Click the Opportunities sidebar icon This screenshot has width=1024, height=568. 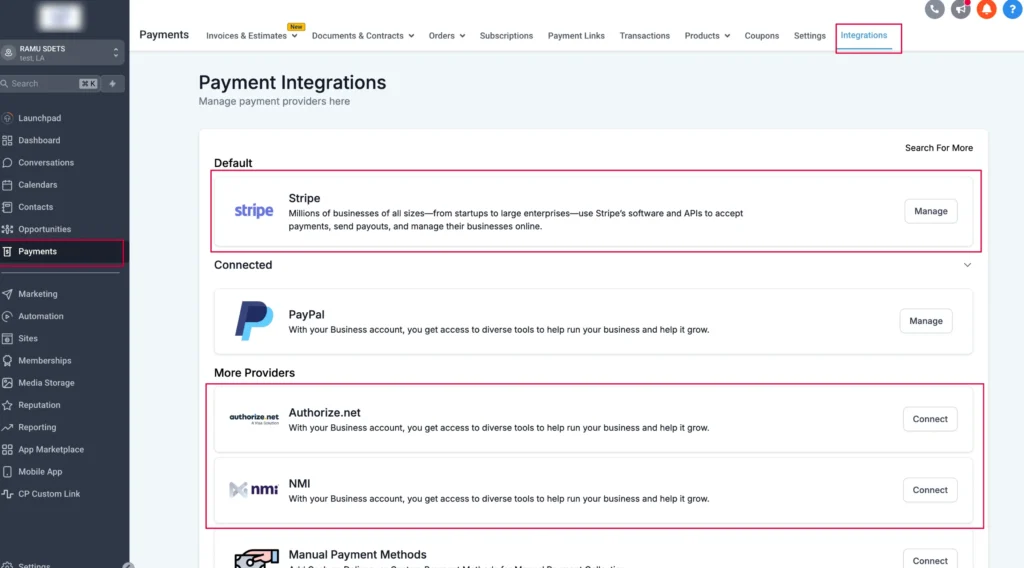coord(7,229)
